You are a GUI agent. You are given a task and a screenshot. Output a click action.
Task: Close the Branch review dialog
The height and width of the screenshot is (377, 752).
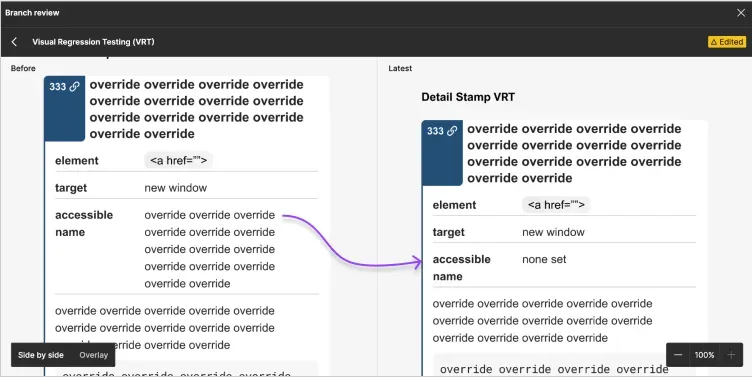(x=740, y=13)
